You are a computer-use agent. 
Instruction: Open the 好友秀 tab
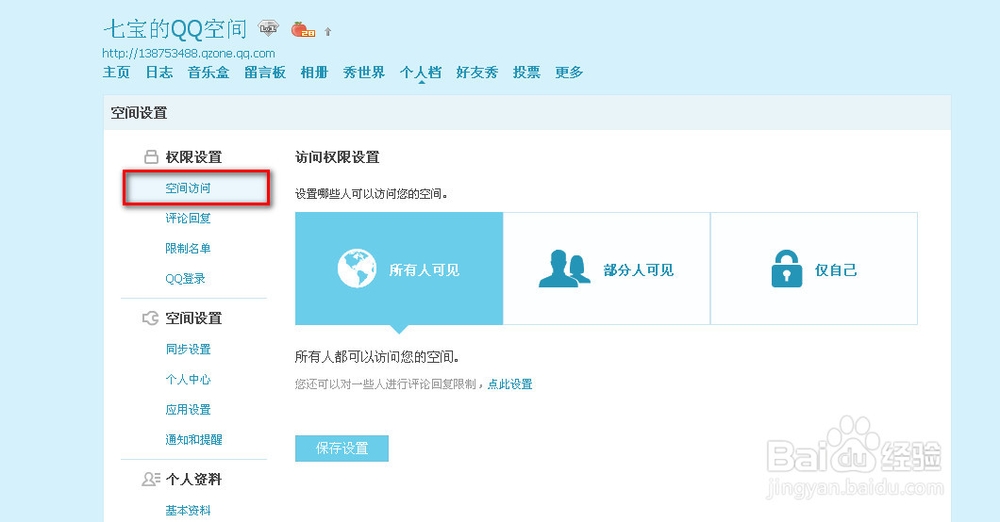477,72
